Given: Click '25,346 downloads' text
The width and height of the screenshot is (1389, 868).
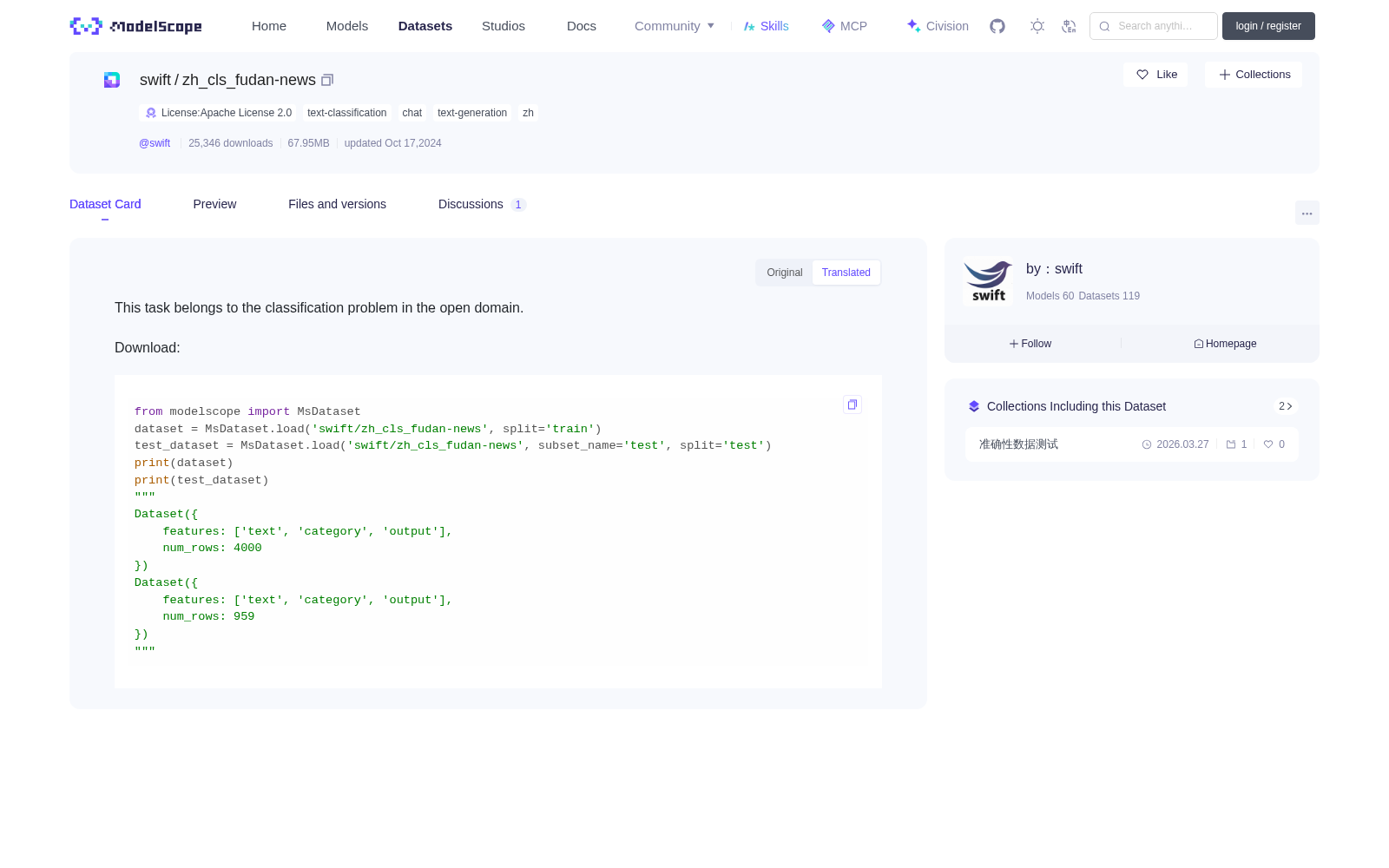Looking at the screenshot, I should (x=231, y=143).
